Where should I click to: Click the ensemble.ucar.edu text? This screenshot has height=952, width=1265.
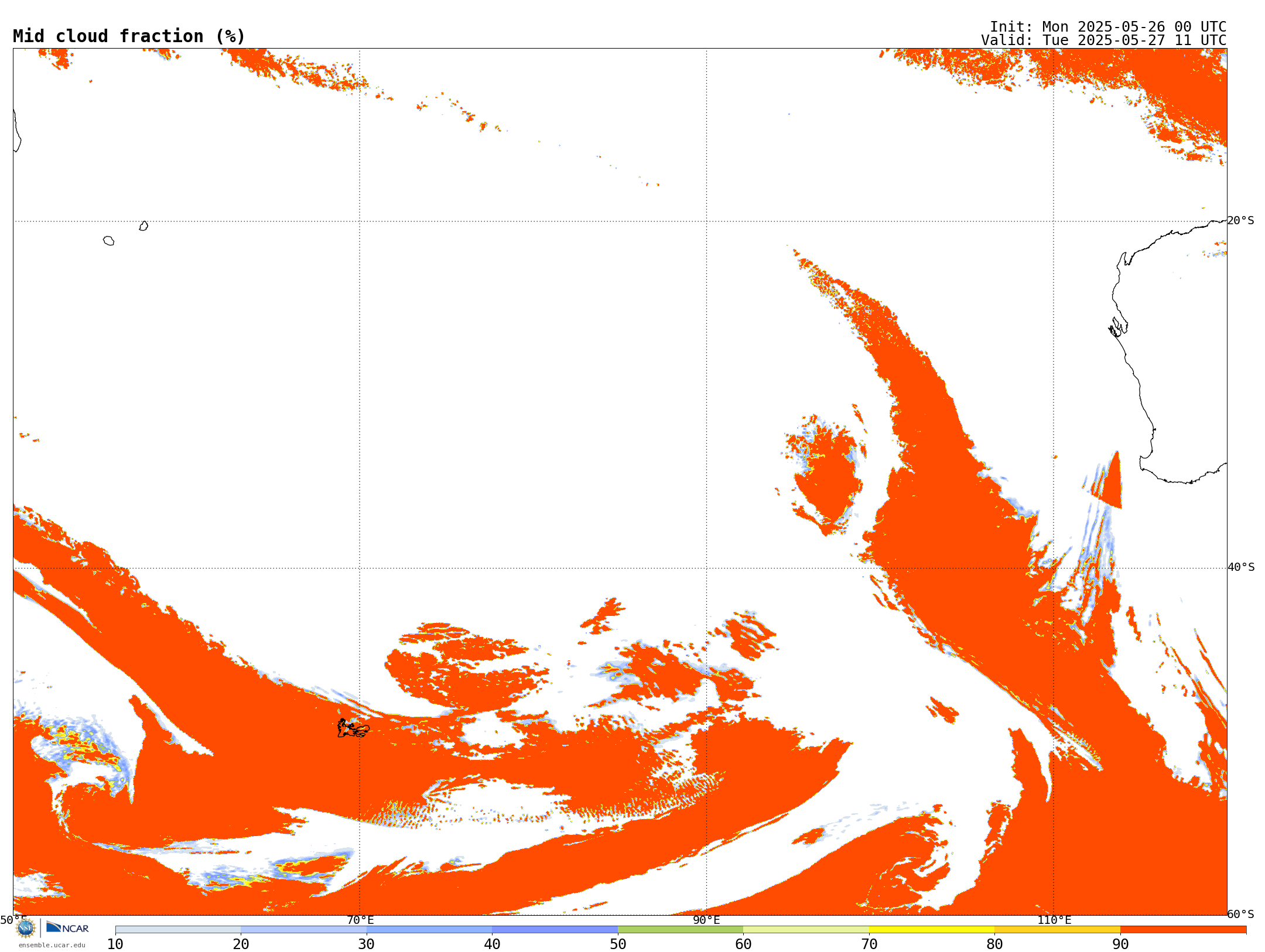coord(52,945)
